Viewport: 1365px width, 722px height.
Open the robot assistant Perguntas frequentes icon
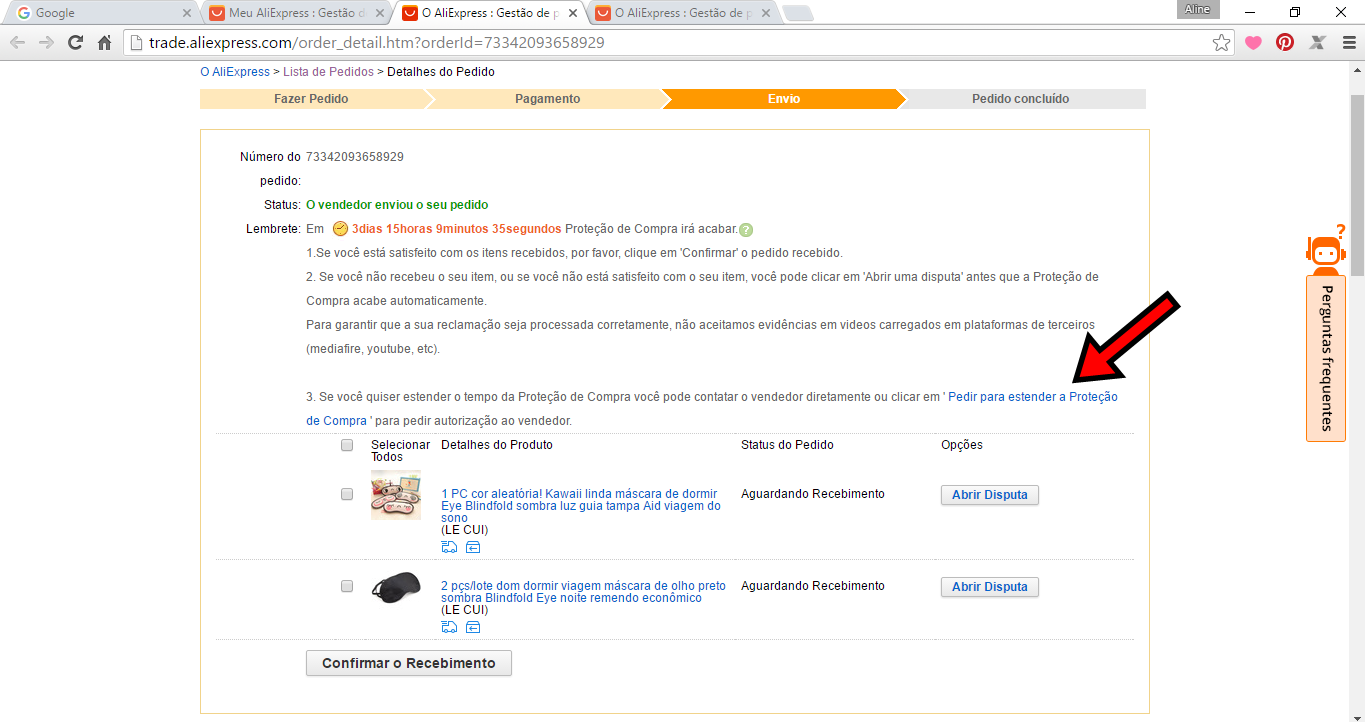[x=1326, y=250]
